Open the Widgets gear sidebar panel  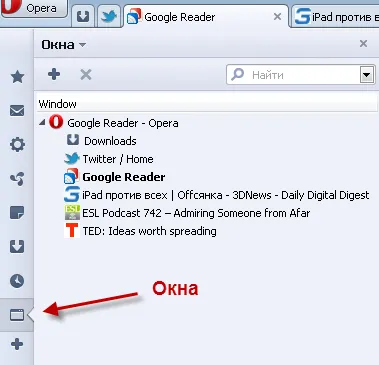[x=17, y=145]
